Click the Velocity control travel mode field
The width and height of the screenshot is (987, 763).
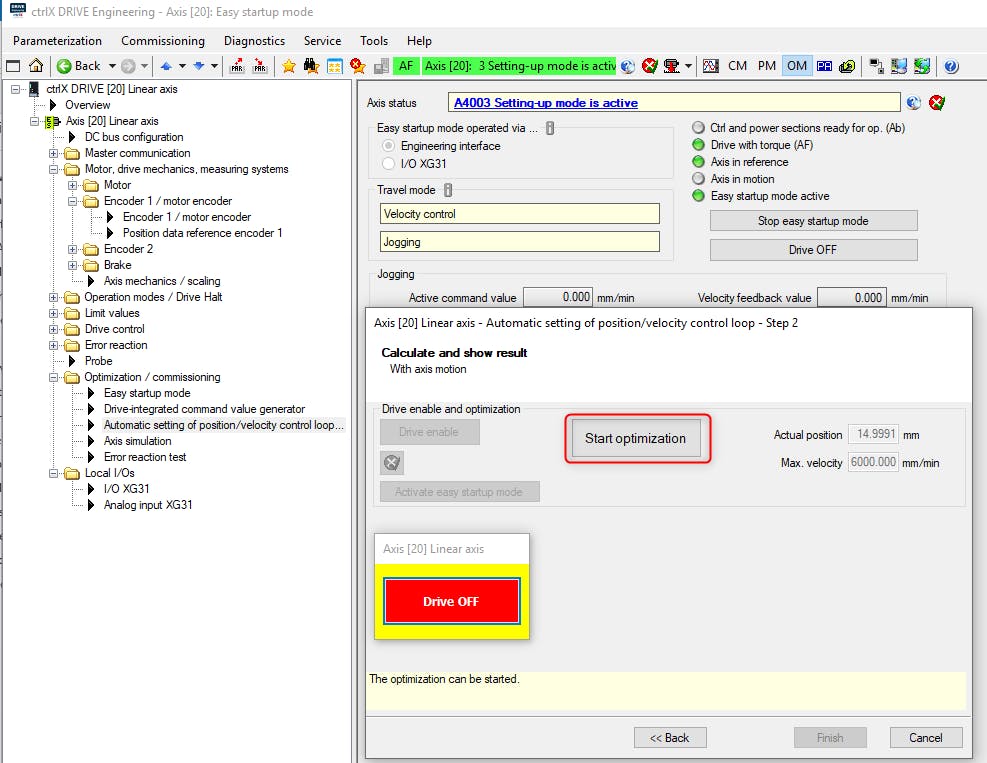[x=520, y=213]
